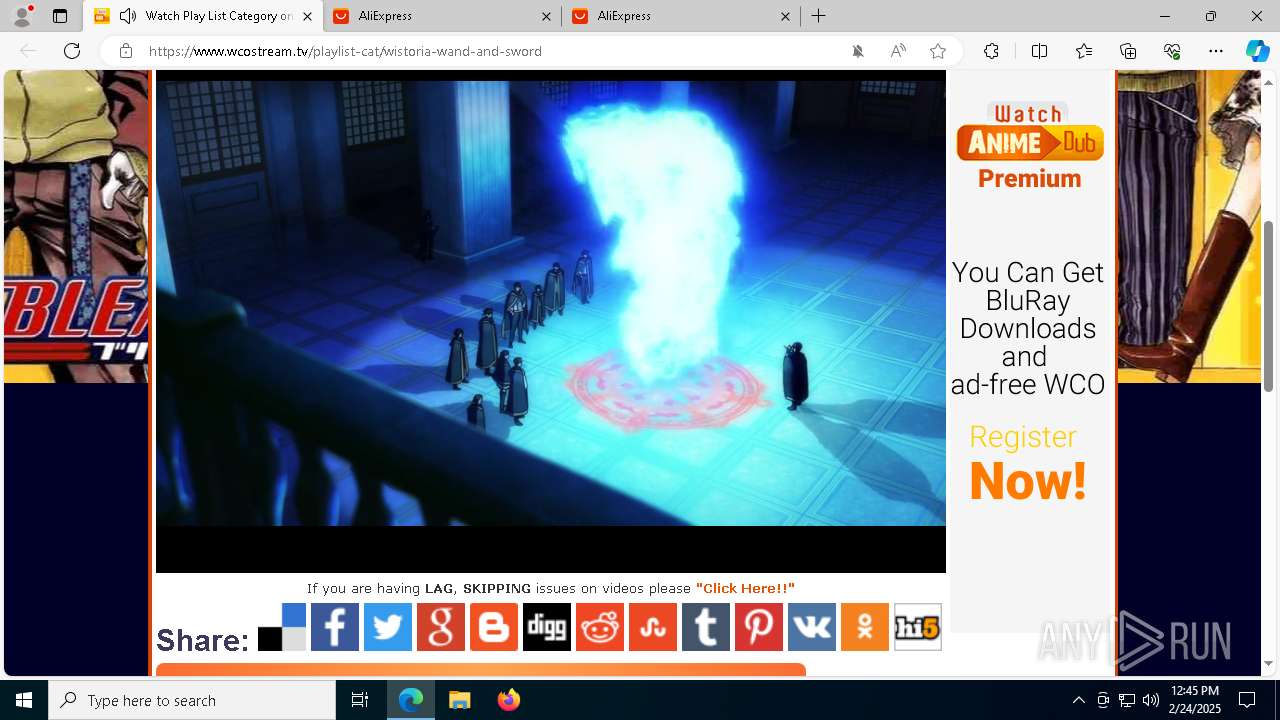
Task: Share via the Delicious icon
Action: (282, 627)
